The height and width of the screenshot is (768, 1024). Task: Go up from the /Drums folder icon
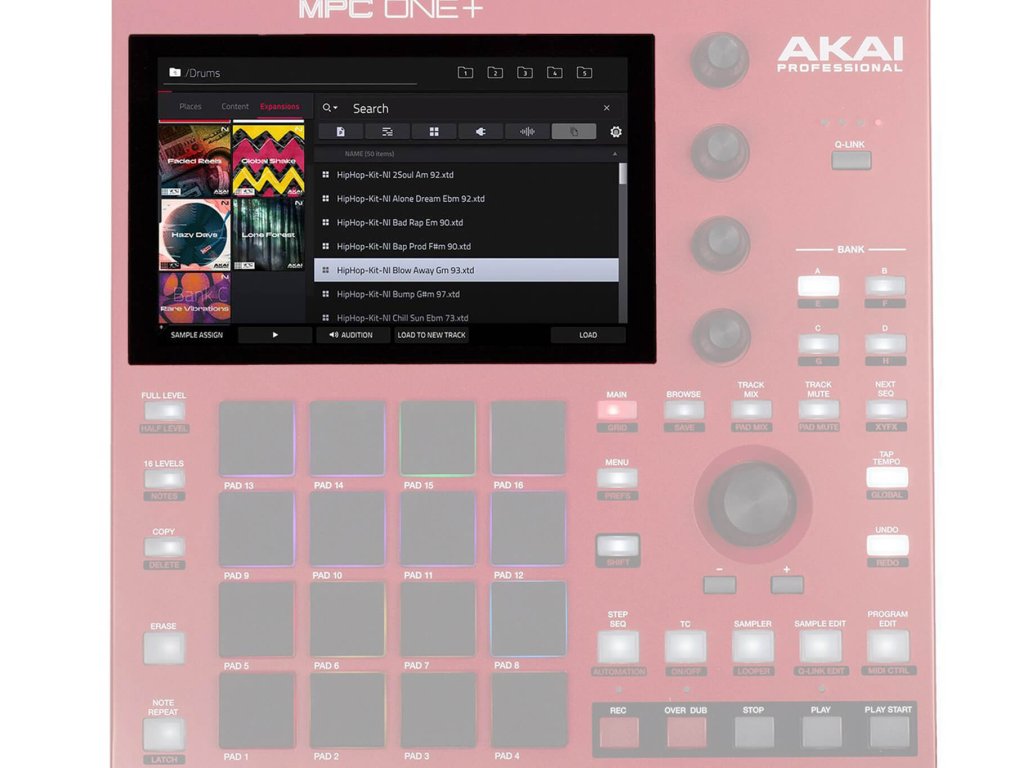point(175,72)
